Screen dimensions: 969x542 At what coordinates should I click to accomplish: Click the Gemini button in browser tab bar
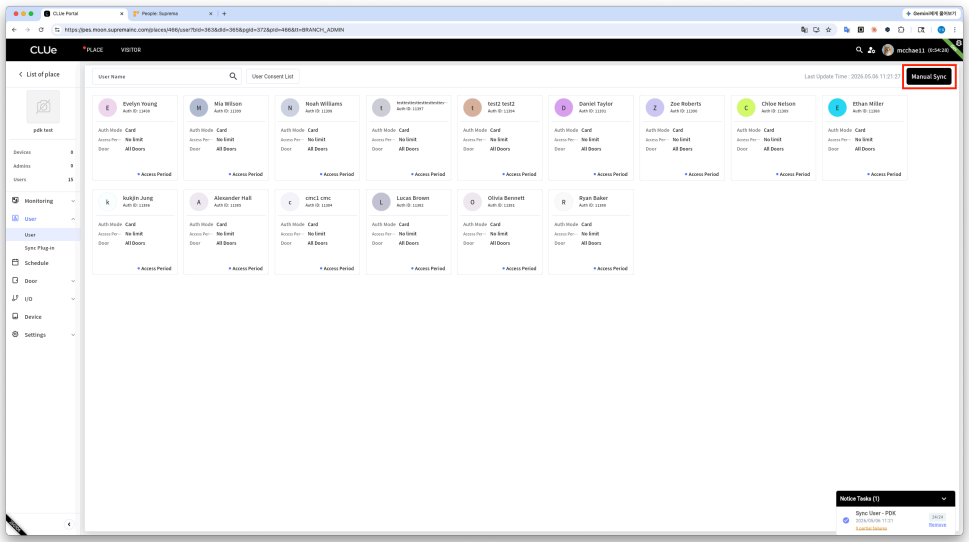click(x=931, y=14)
